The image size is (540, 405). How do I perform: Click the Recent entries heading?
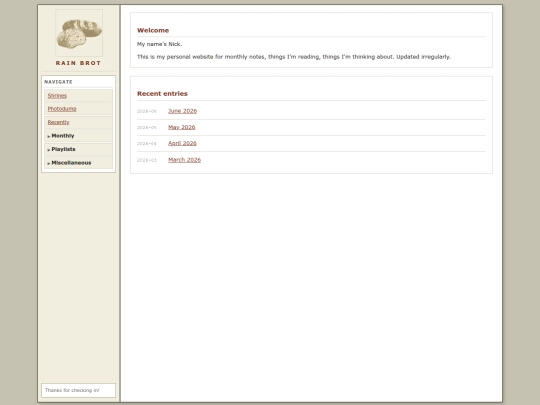[162, 94]
